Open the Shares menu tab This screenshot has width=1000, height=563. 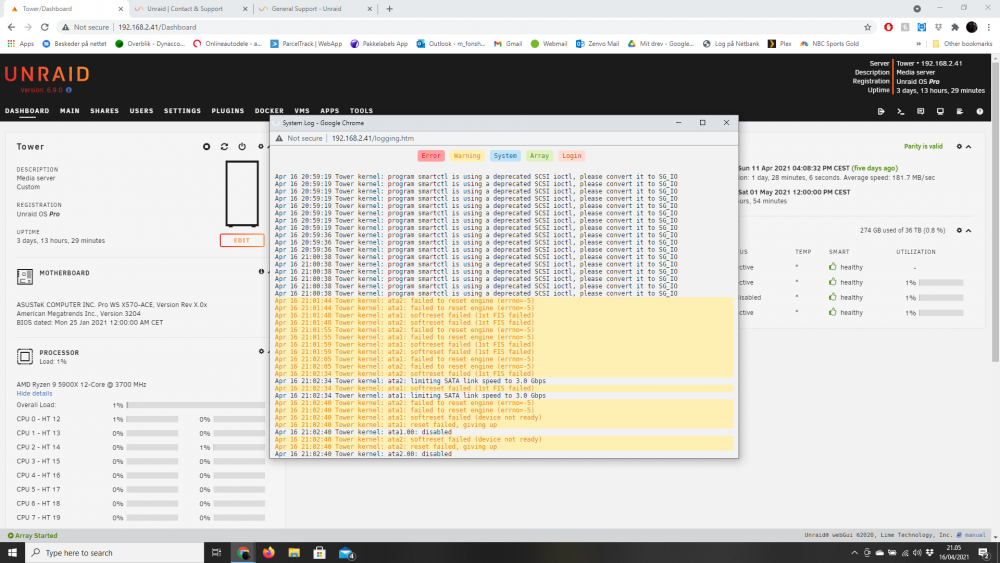(x=105, y=111)
